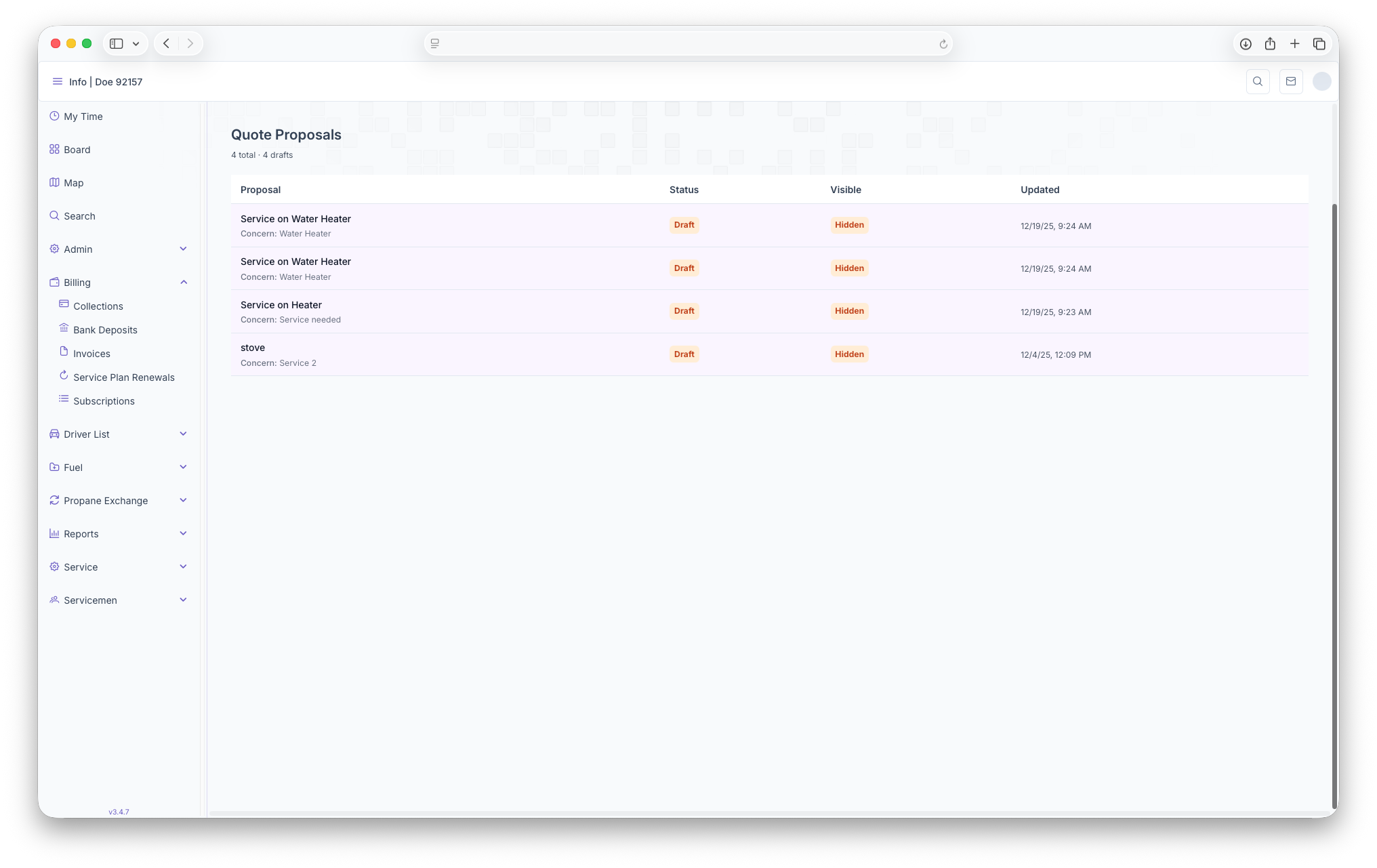The image size is (1377, 868).
Task: Open the stove proposal row
Action: [253, 348]
